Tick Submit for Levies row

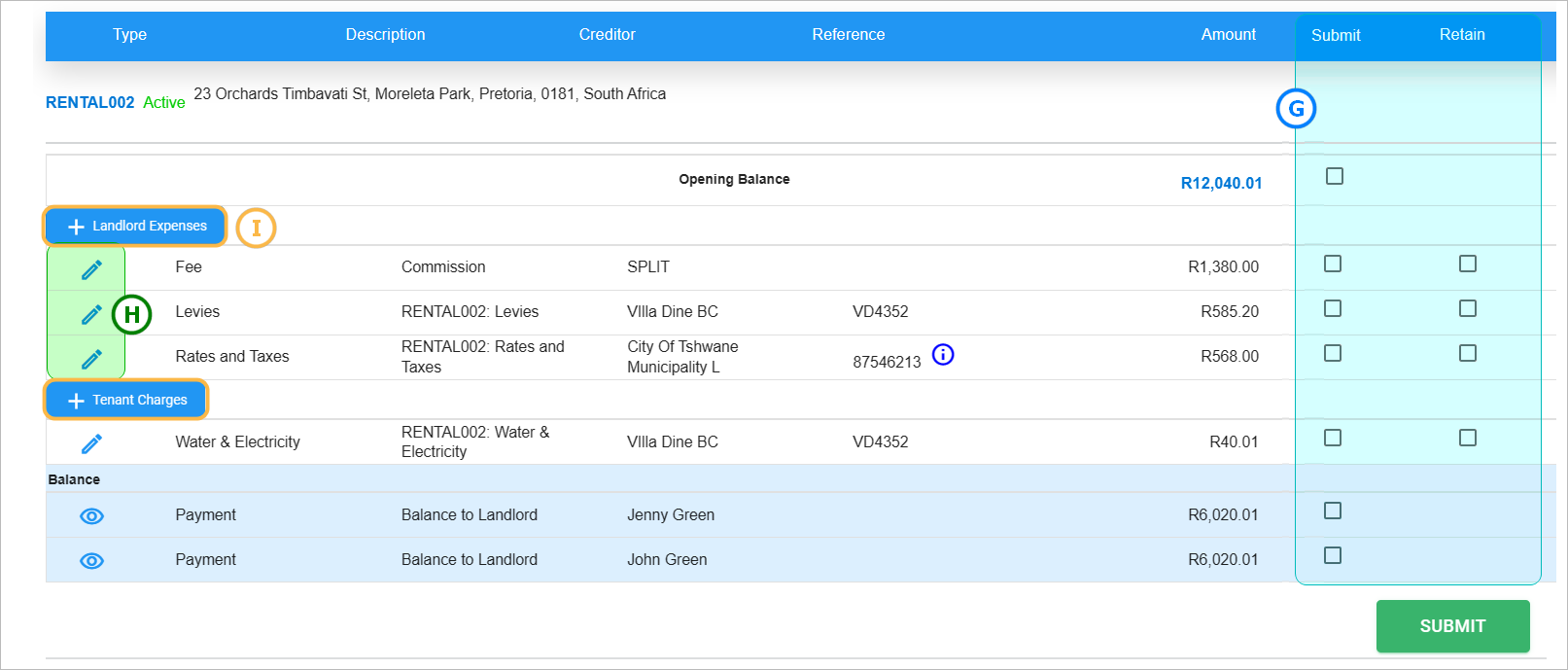pyautogui.click(x=1333, y=308)
